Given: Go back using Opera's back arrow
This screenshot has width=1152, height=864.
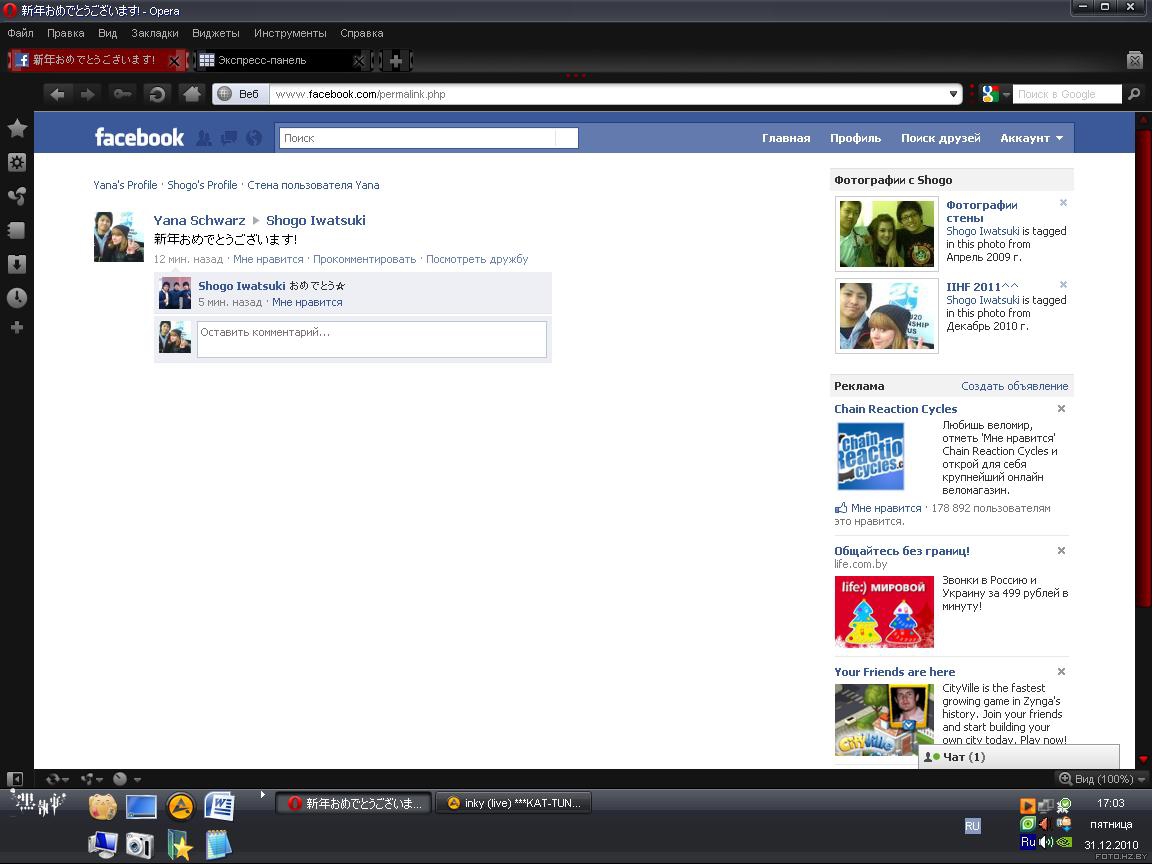Looking at the screenshot, I should click(x=57, y=94).
